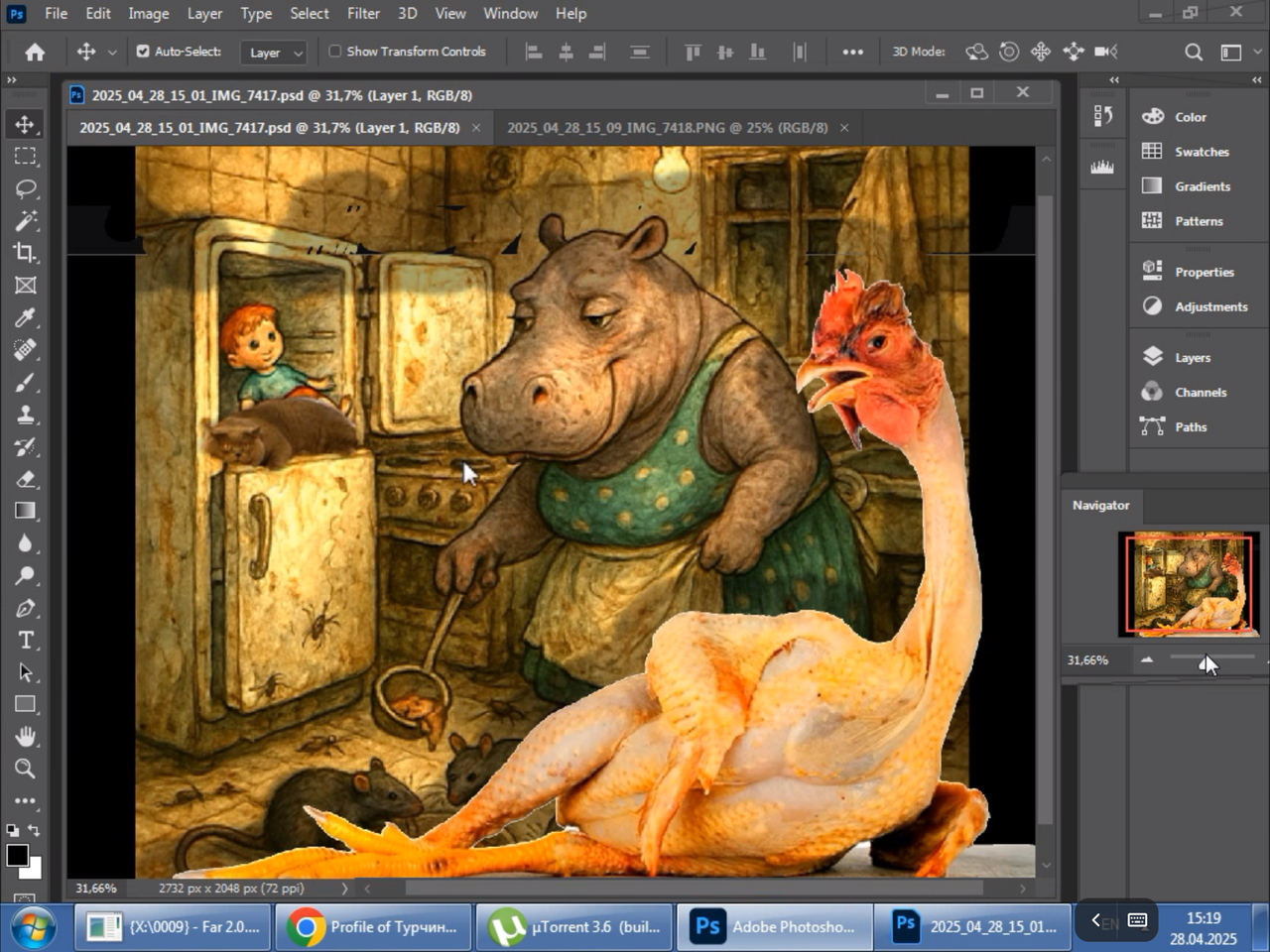Select the Eraser tool
The height and width of the screenshot is (952, 1270).
(25, 479)
